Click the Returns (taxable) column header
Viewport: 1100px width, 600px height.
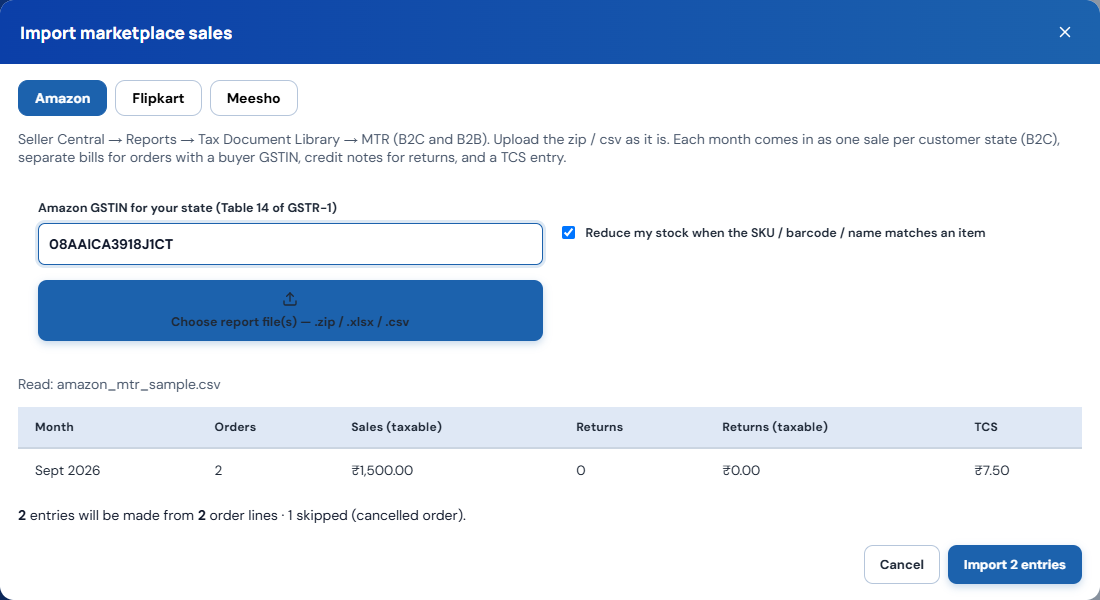(774, 427)
